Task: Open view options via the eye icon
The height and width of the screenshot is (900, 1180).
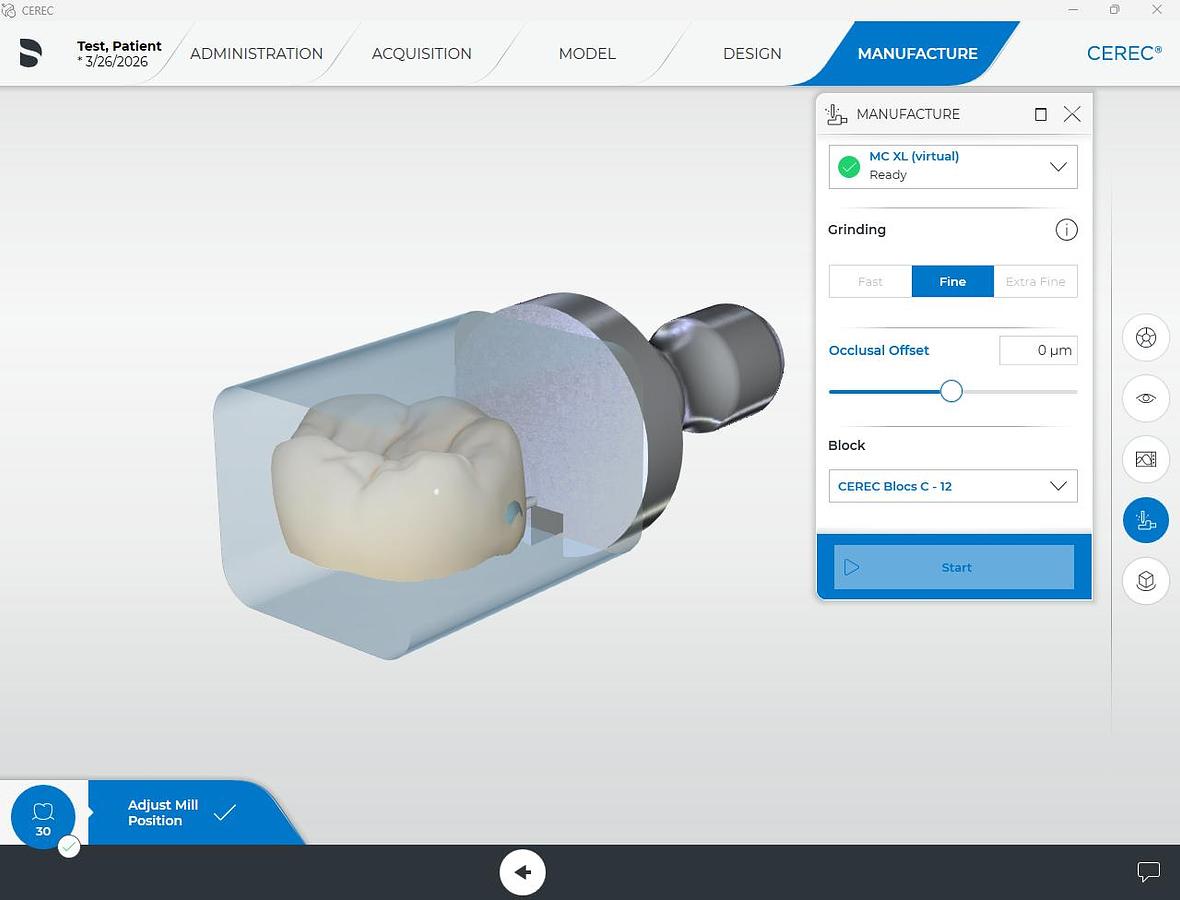Action: [x=1145, y=398]
